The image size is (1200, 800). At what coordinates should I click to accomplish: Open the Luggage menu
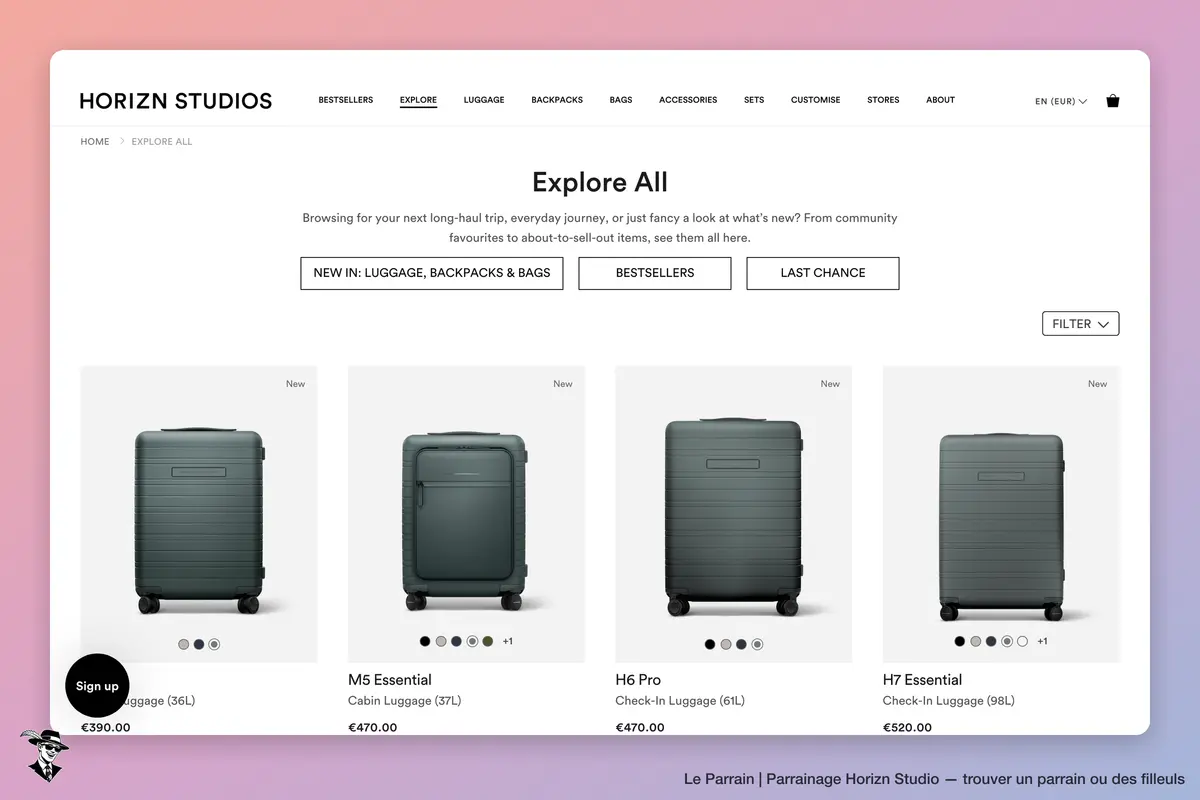click(x=484, y=100)
